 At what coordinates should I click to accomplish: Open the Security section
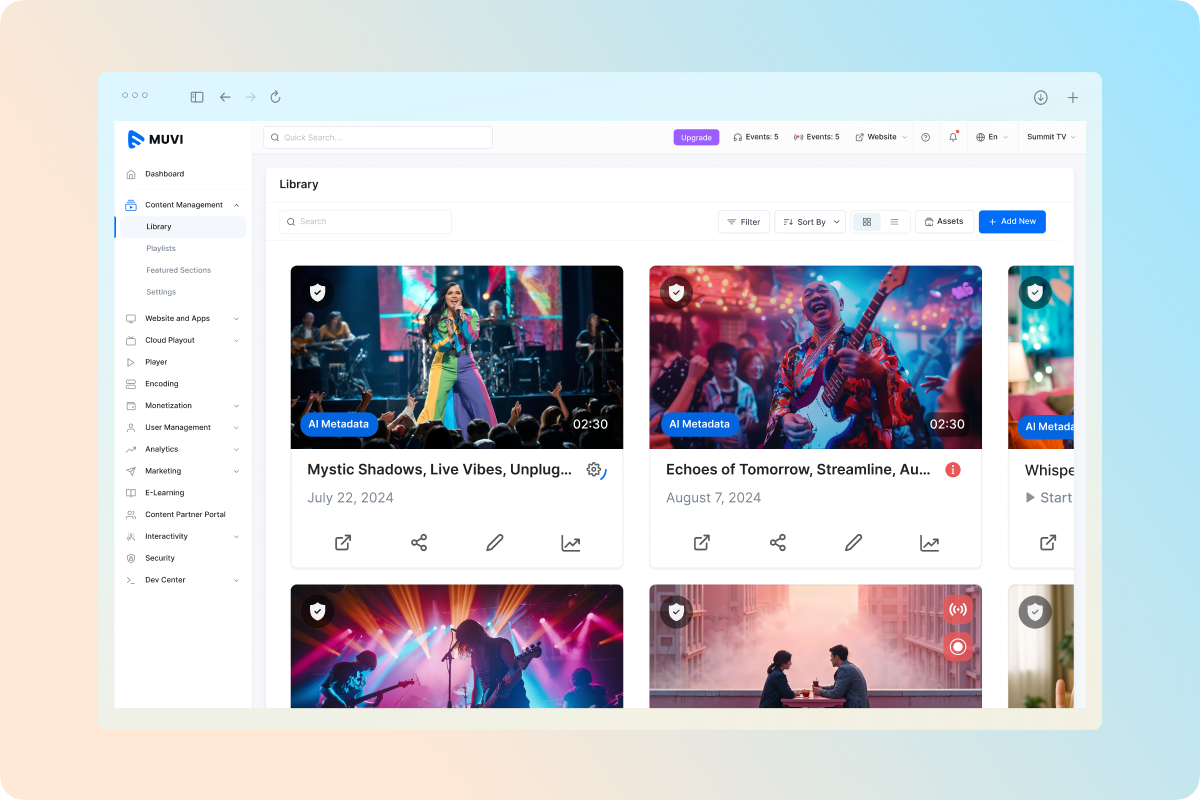(x=159, y=558)
